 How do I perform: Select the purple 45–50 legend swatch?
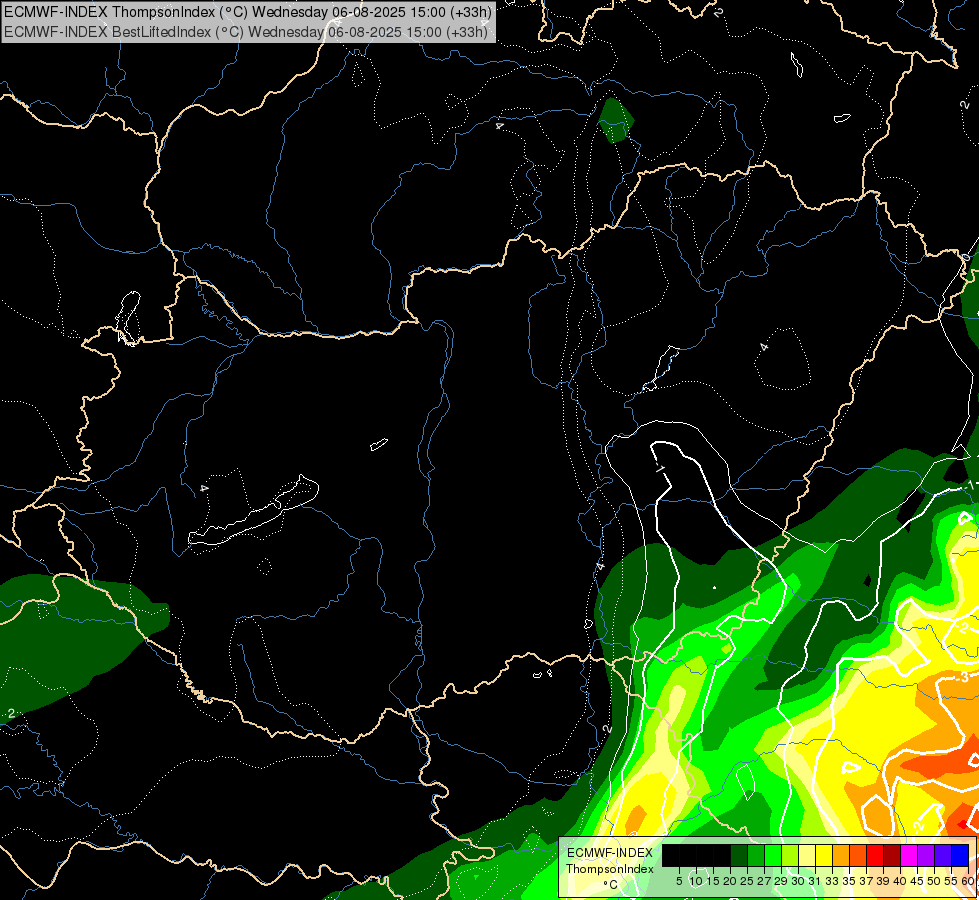click(926, 855)
